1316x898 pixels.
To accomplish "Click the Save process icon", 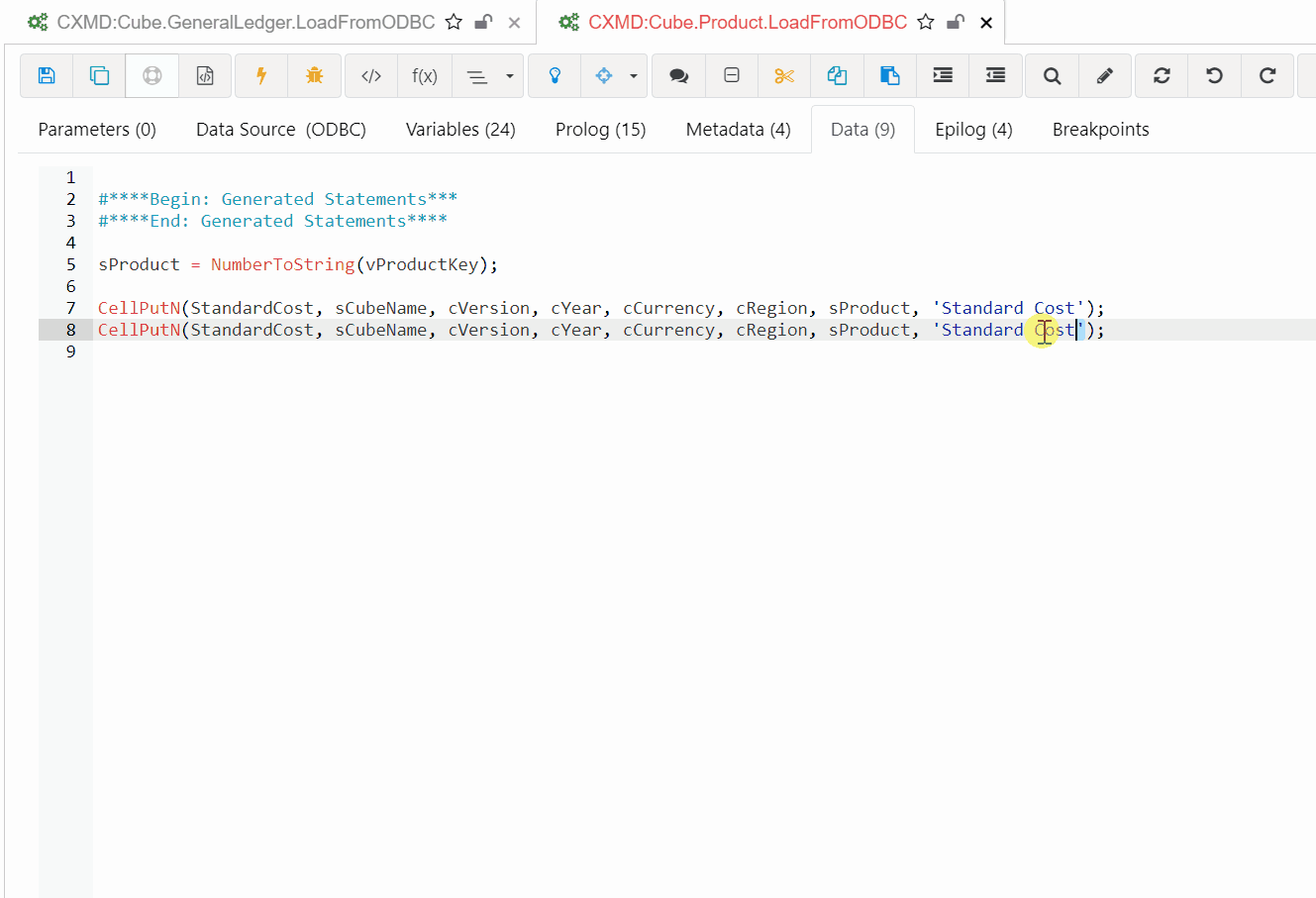I will tap(47, 75).
